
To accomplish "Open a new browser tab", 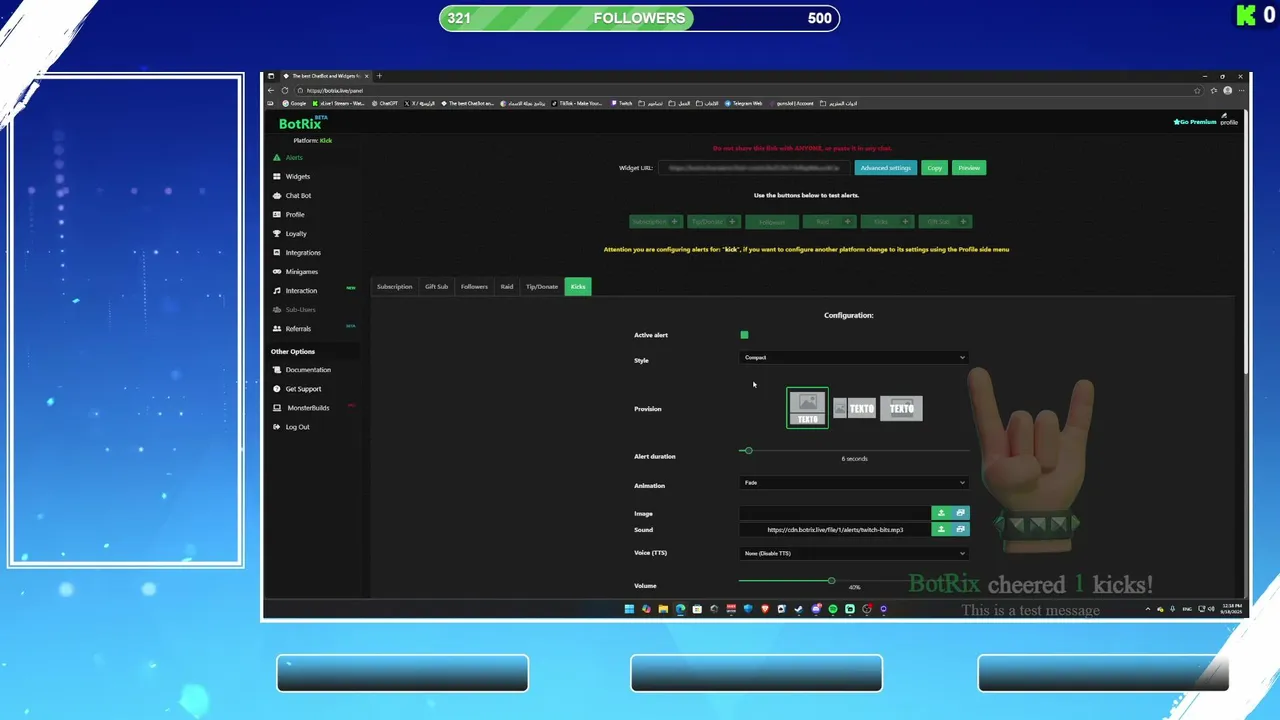I will pos(379,76).
